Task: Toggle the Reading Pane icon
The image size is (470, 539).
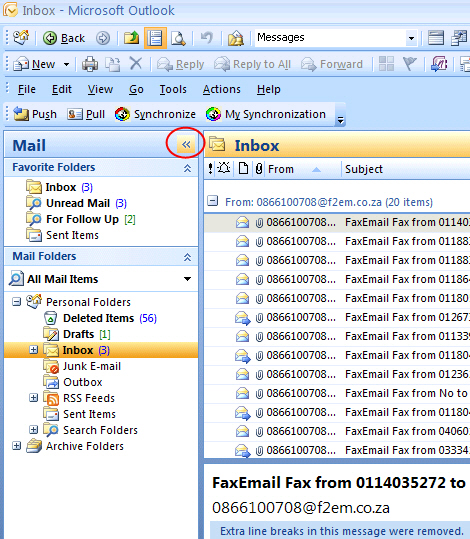Action: click(155, 38)
